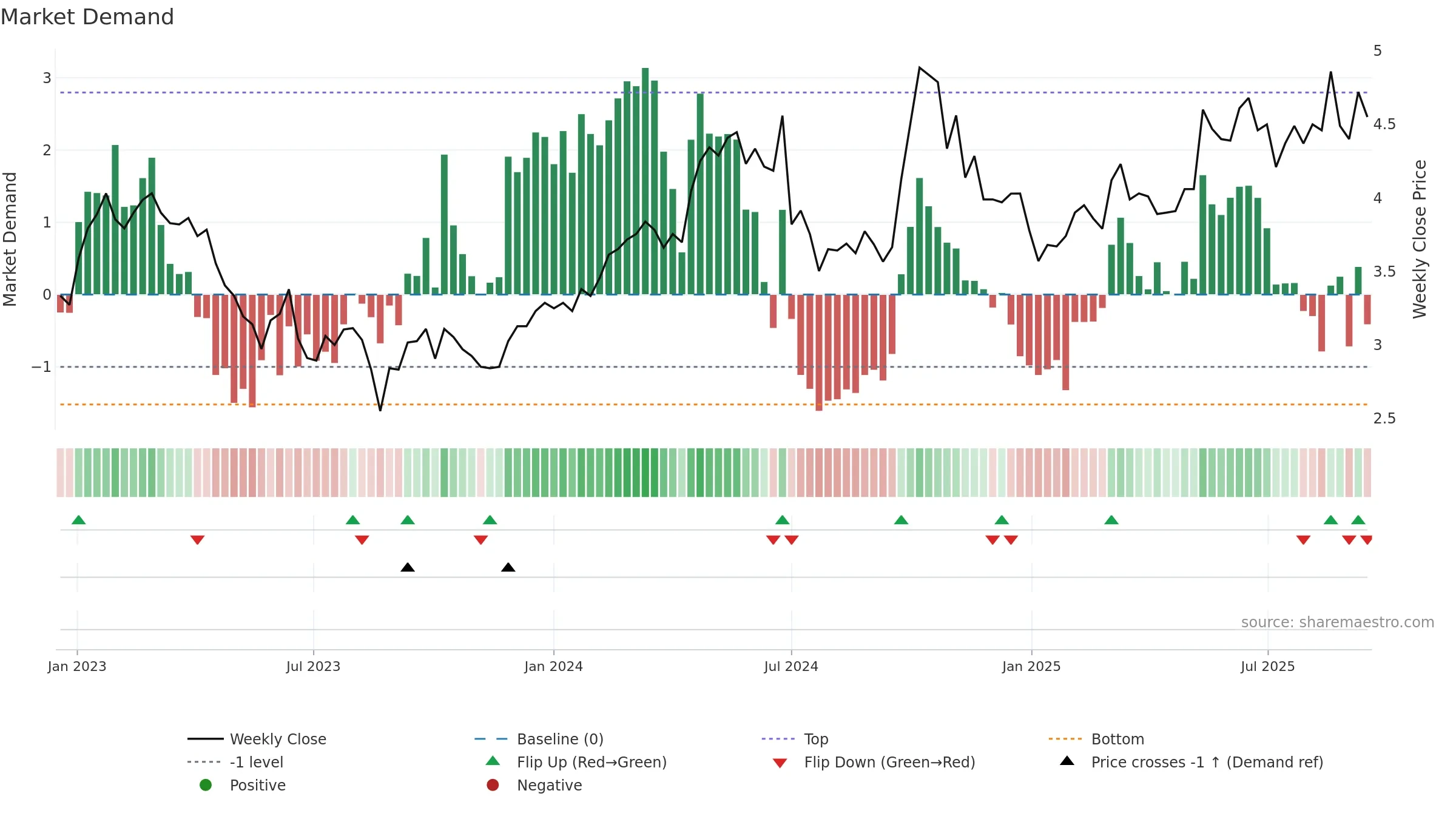Click the earliest red flip-down marker before Jul 2023
This screenshot has width=1456, height=819.
tap(197, 540)
